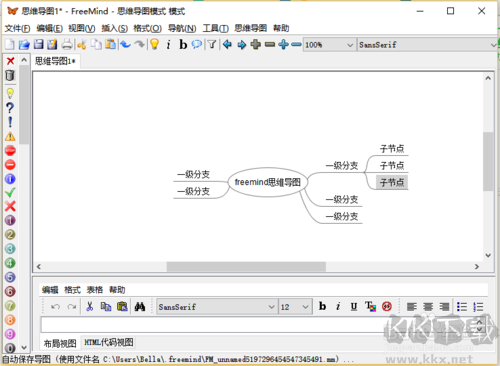Viewport: 500px width, 366px height.
Task: Select the 思维导图1* document tab
Action: [x=55, y=61]
